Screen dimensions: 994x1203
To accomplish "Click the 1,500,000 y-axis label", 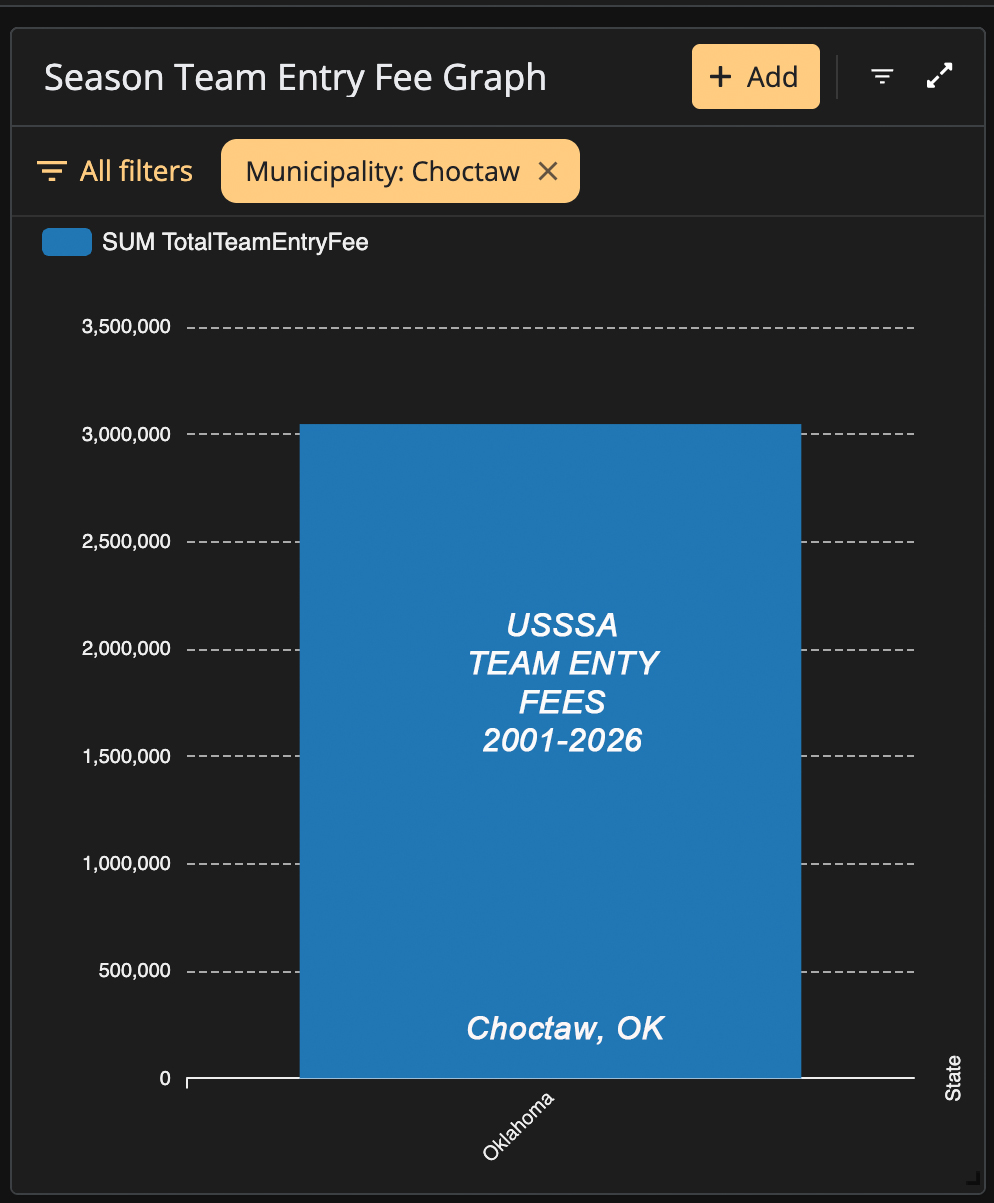I will click(x=126, y=756).
